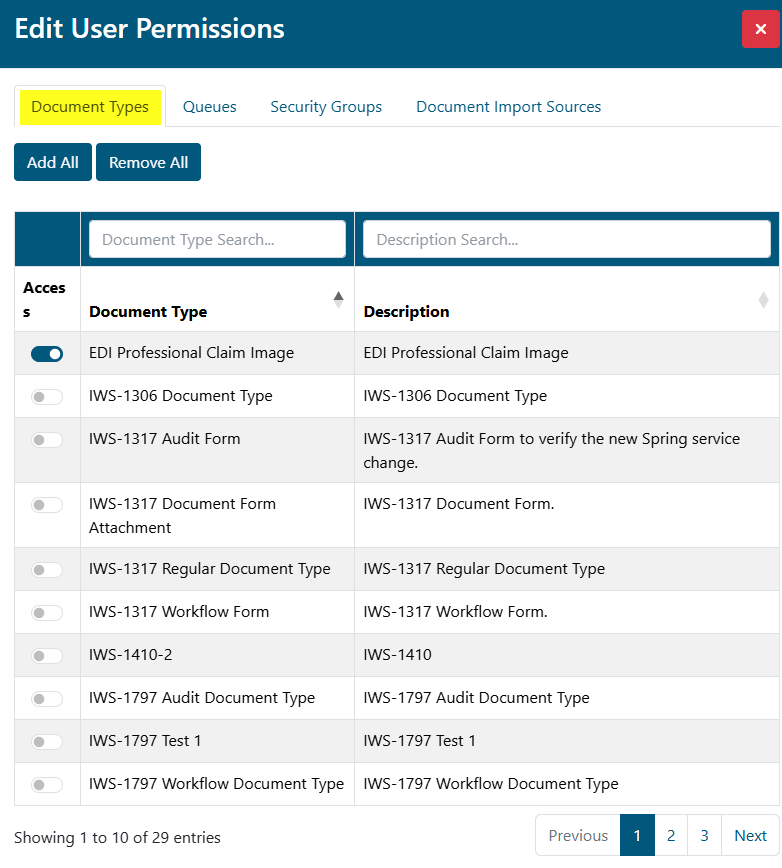This screenshot has width=782, height=868.
Task: Click 'Showing 1 to 10 of 29 entries' text
Action: (x=117, y=838)
